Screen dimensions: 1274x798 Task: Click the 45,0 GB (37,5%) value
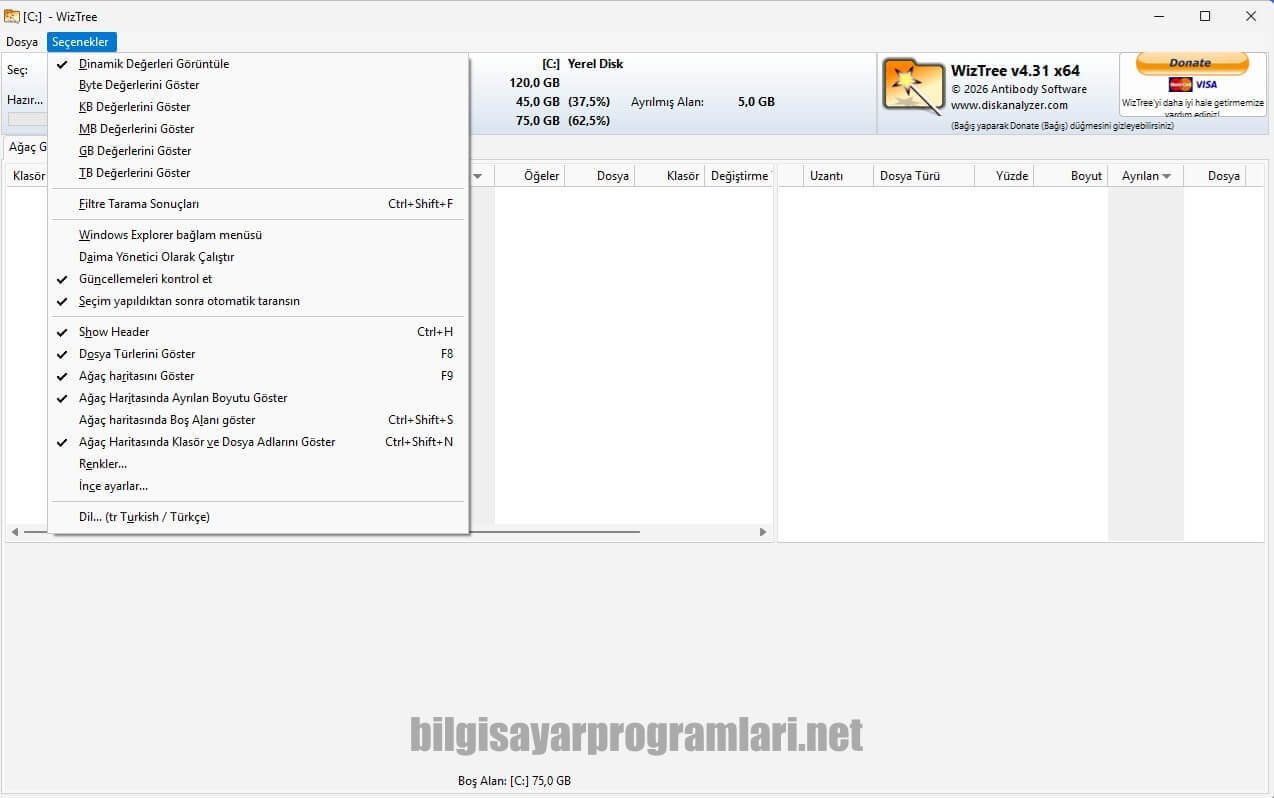(x=563, y=102)
